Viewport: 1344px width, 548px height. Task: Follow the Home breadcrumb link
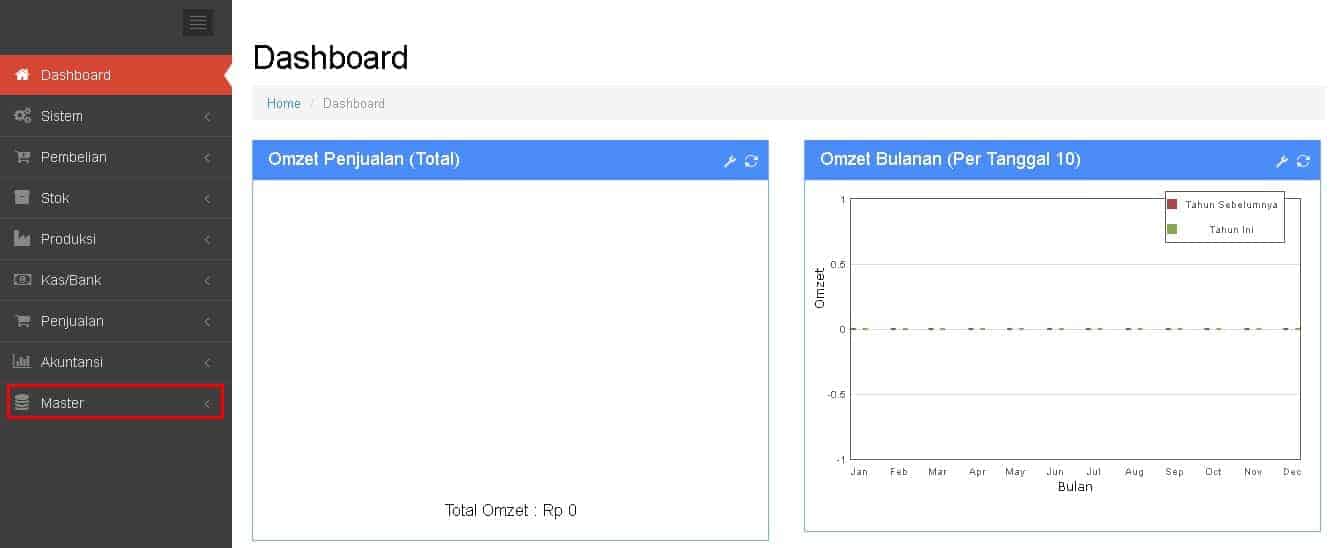point(284,103)
